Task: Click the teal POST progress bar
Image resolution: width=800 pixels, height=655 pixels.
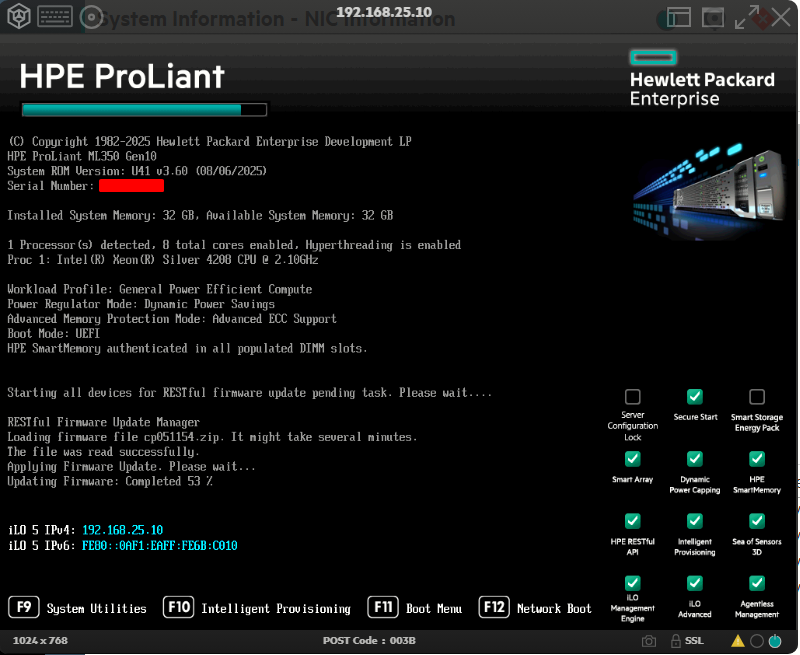Action: click(x=144, y=110)
